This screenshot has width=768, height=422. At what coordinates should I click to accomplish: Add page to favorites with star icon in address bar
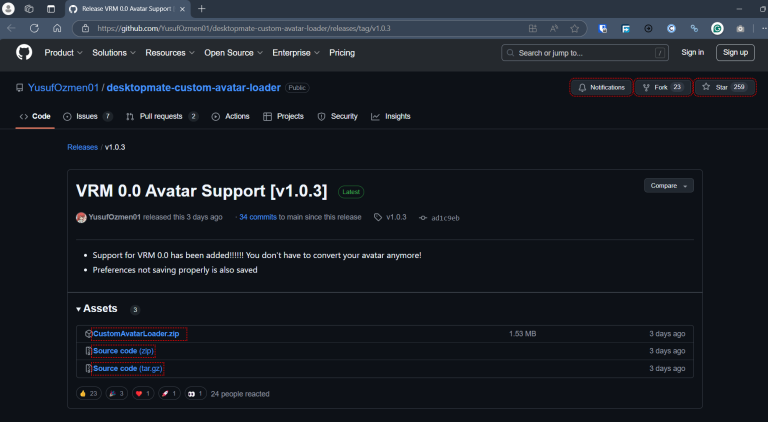click(574, 28)
